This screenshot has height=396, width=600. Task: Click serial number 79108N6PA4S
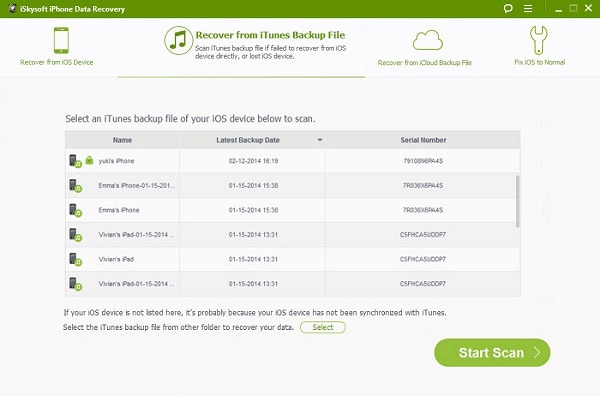click(423, 161)
